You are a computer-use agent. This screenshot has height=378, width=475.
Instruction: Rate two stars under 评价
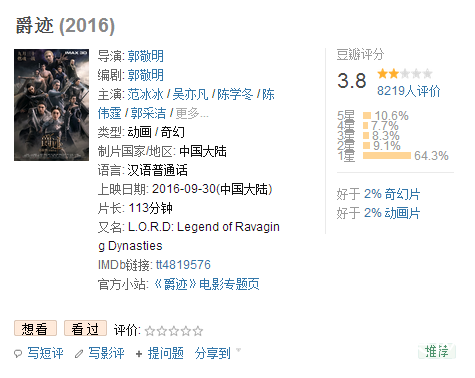(x=162, y=331)
